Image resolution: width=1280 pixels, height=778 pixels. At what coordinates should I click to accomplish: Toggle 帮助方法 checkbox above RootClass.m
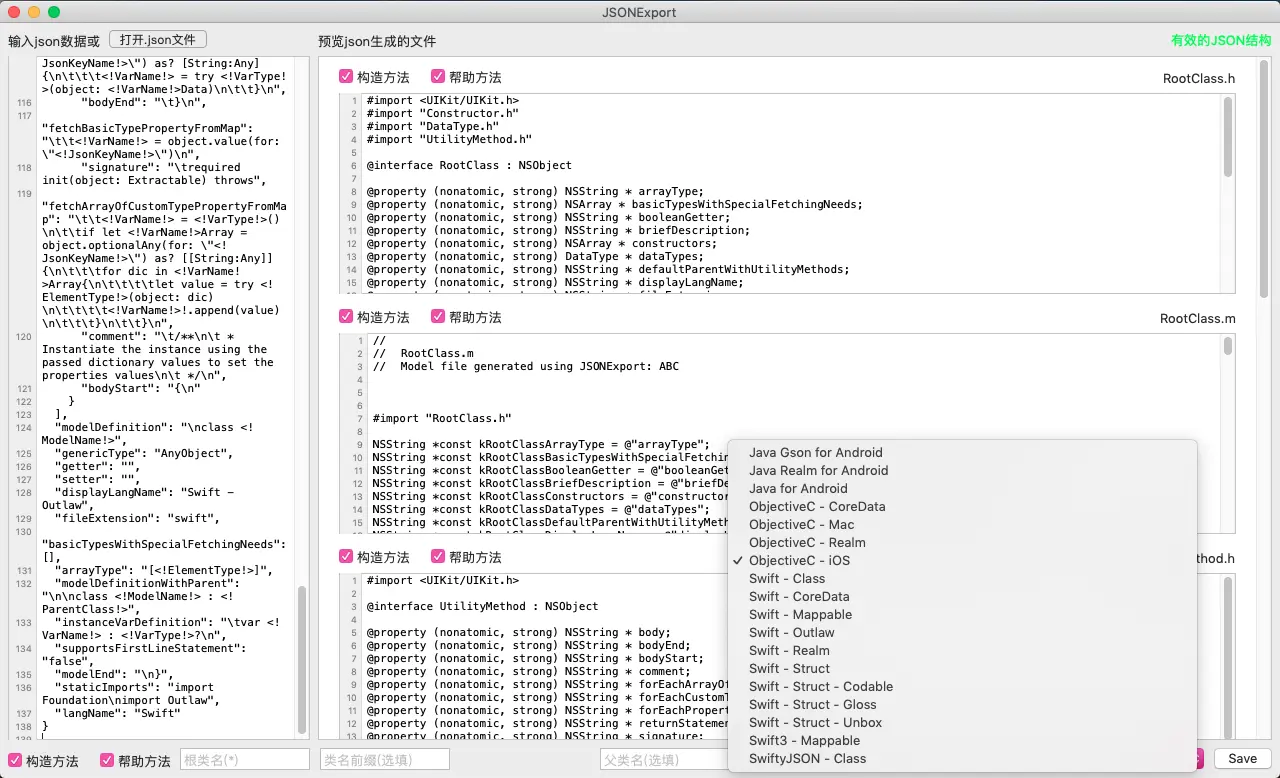tap(438, 317)
